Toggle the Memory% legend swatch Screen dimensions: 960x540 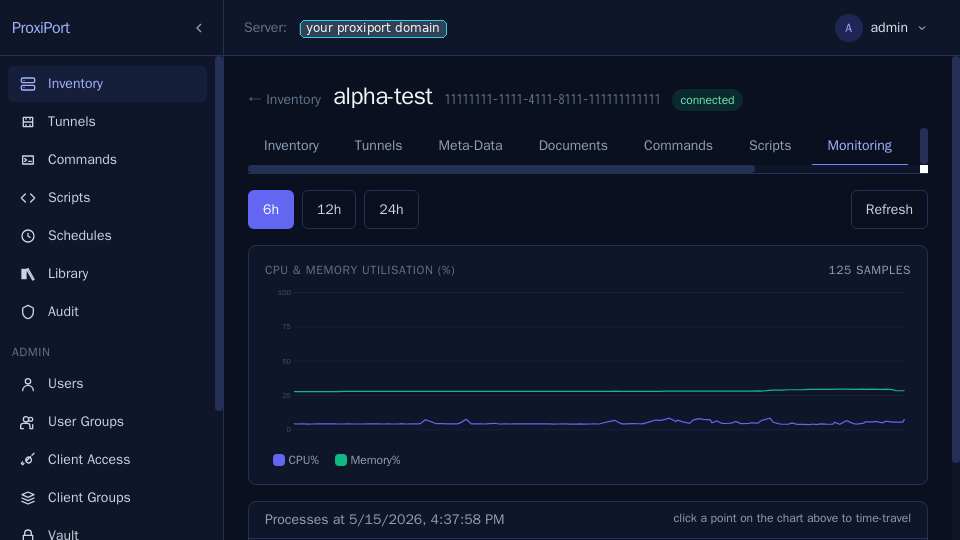click(341, 460)
